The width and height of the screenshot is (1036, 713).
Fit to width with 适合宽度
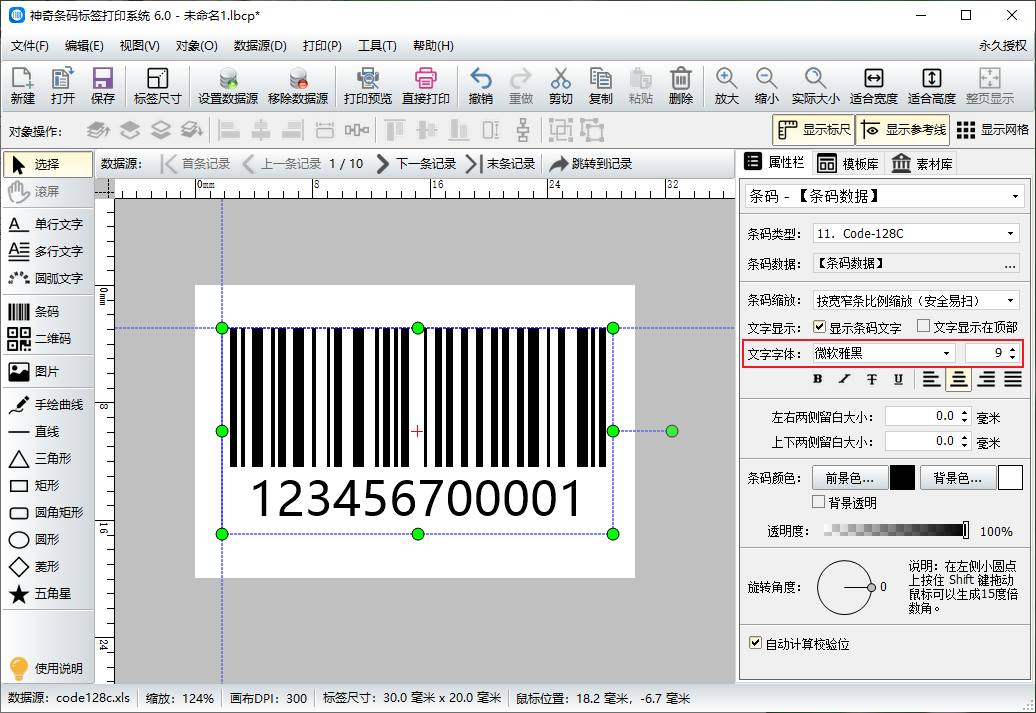pos(873,85)
